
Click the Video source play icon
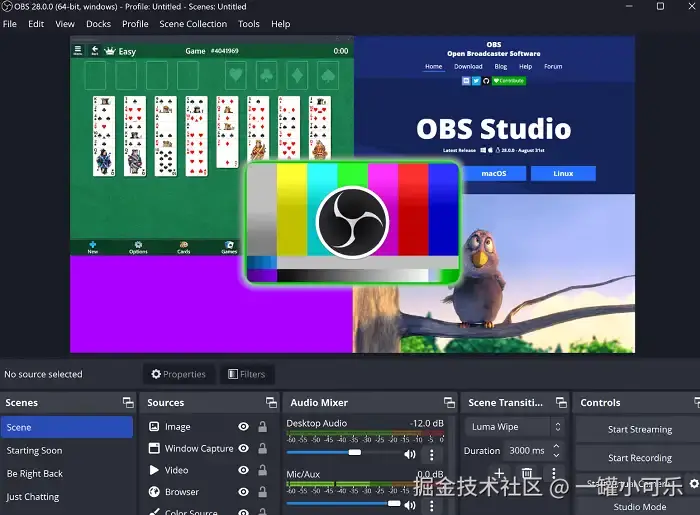154,470
